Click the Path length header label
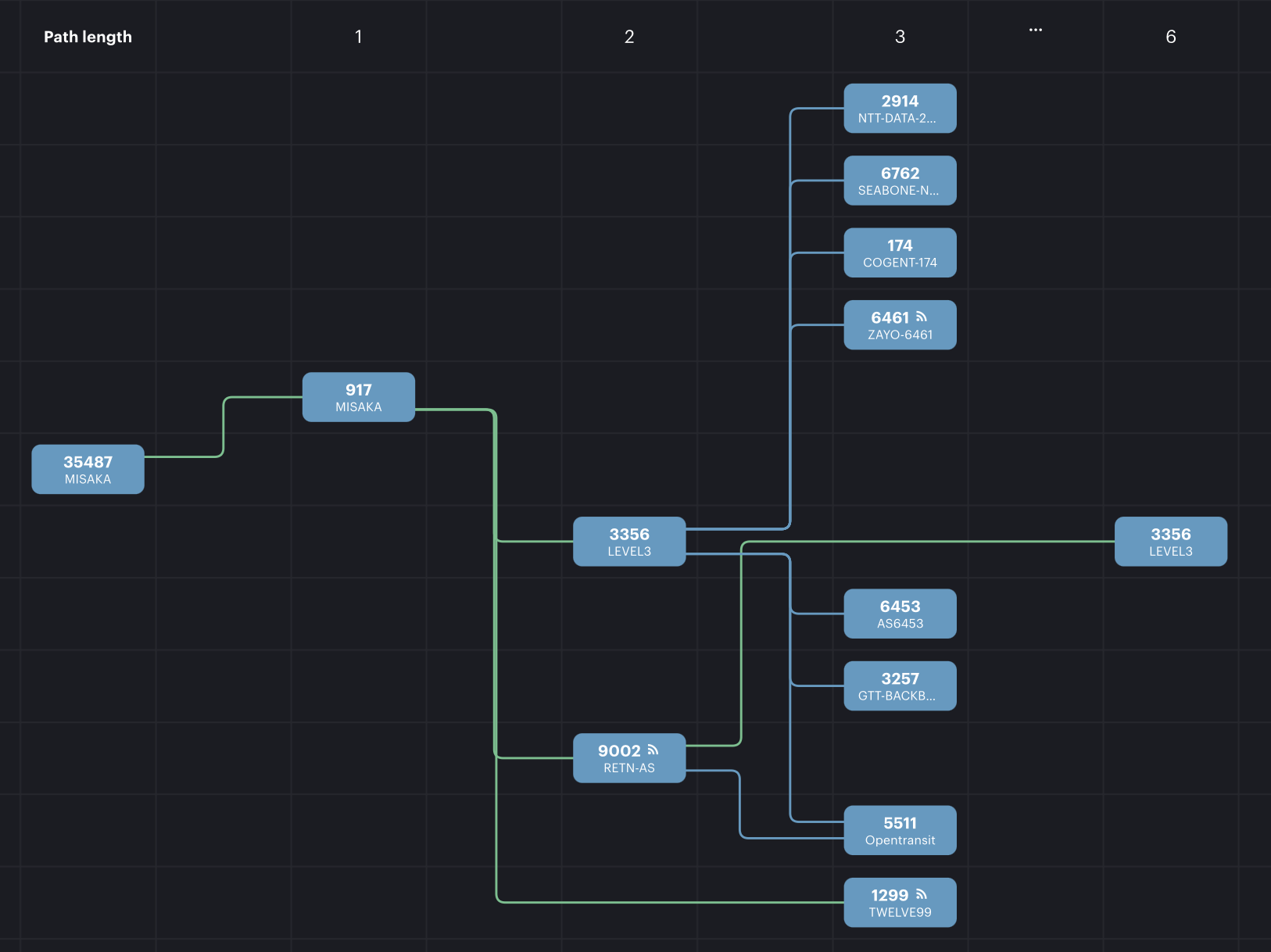Image resolution: width=1271 pixels, height=952 pixels. pyautogui.click(x=88, y=37)
